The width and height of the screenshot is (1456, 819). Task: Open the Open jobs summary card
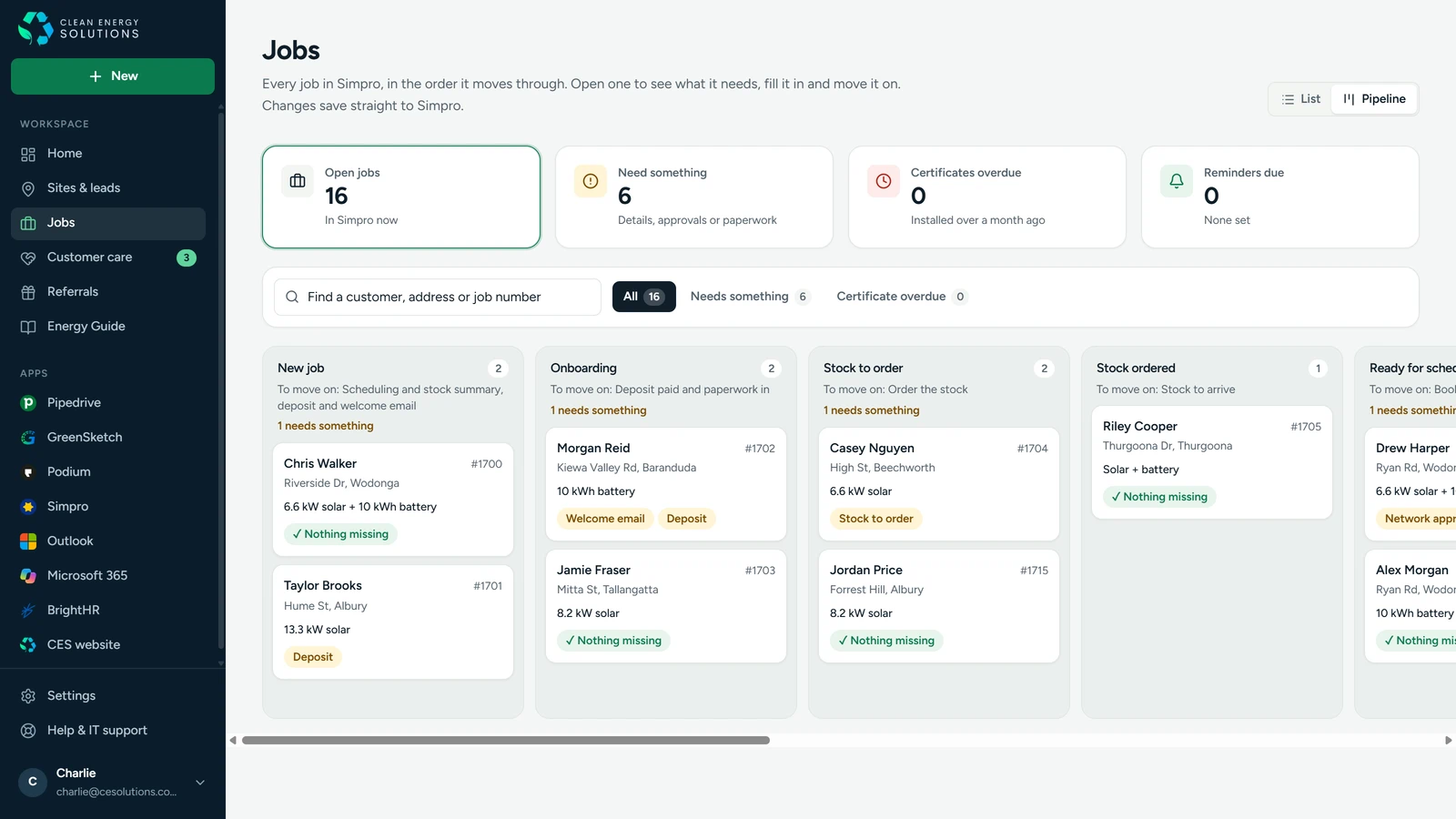401,197
